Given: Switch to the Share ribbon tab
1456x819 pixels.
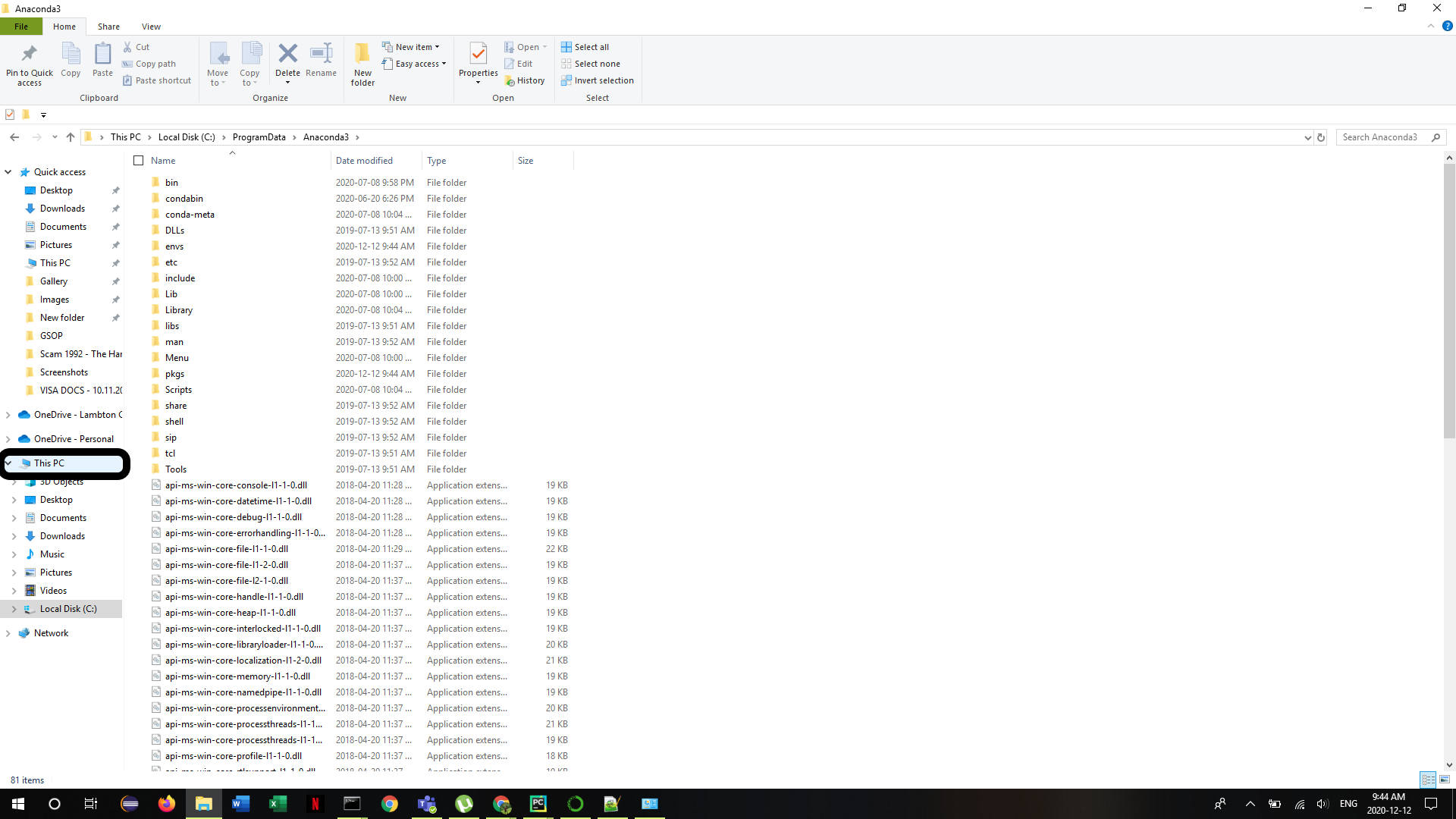Looking at the screenshot, I should [x=108, y=27].
